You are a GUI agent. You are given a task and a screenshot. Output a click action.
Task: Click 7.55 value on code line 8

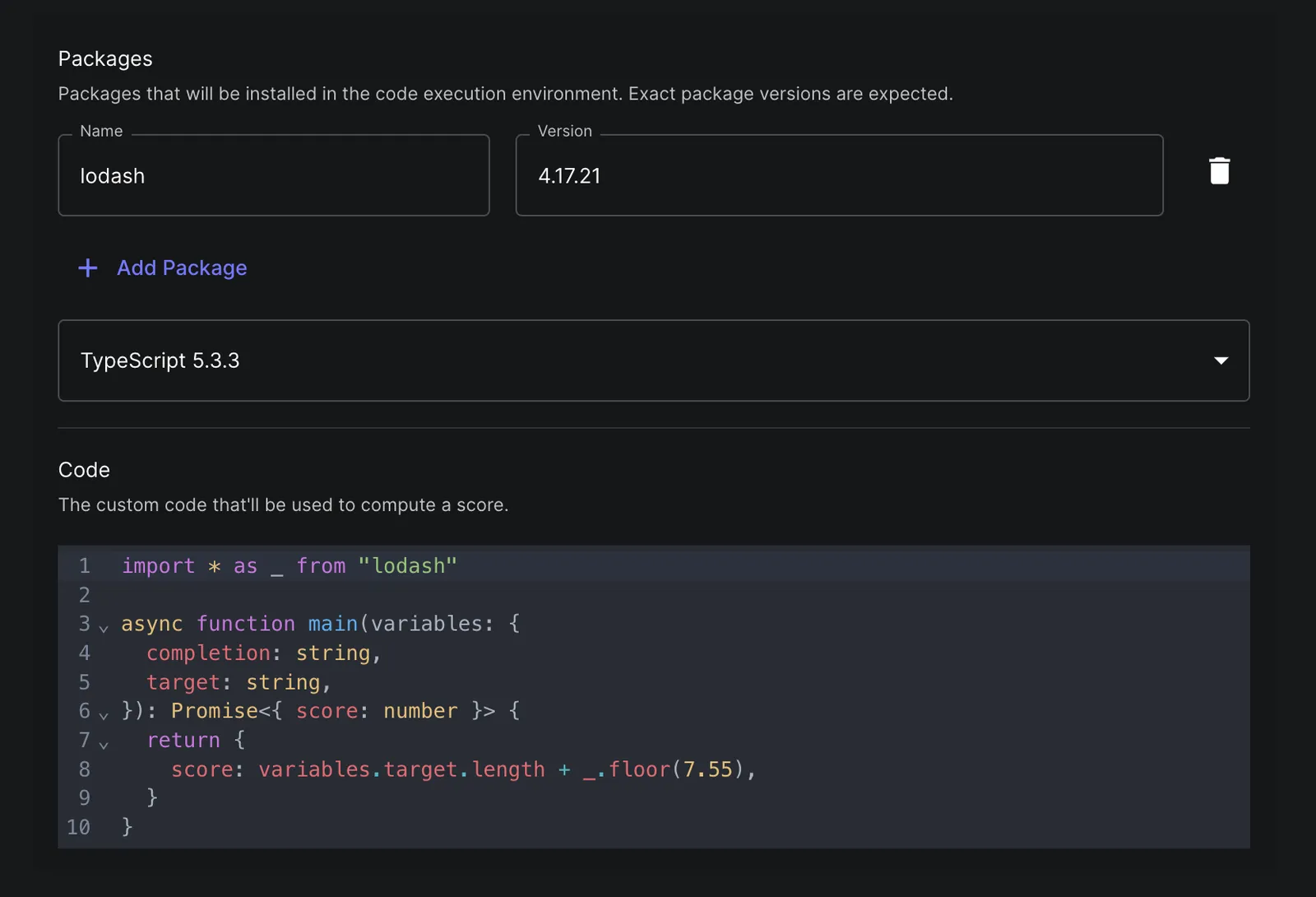click(707, 769)
